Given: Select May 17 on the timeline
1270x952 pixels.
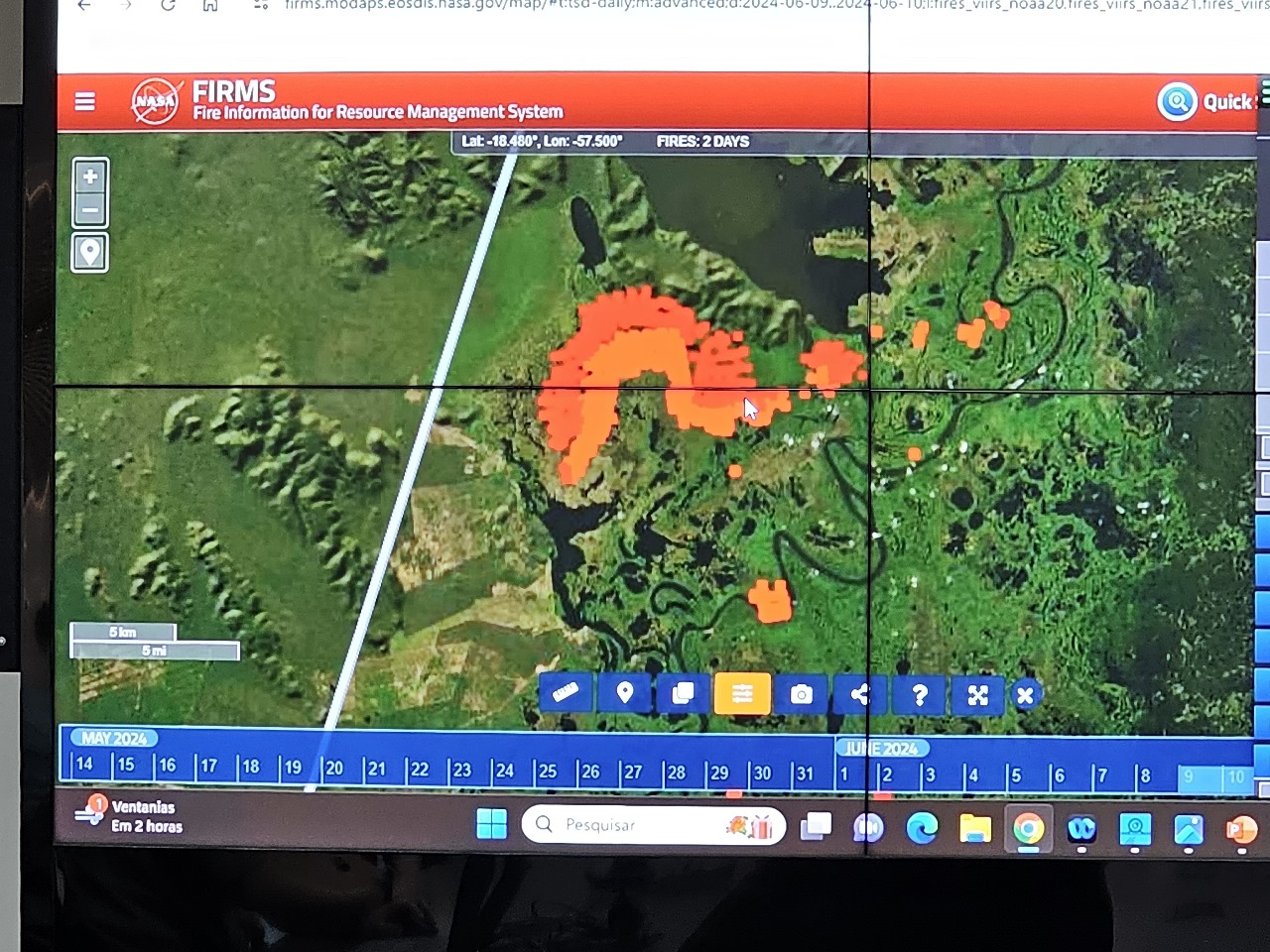Looking at the screenshot, I should point(208,766).
